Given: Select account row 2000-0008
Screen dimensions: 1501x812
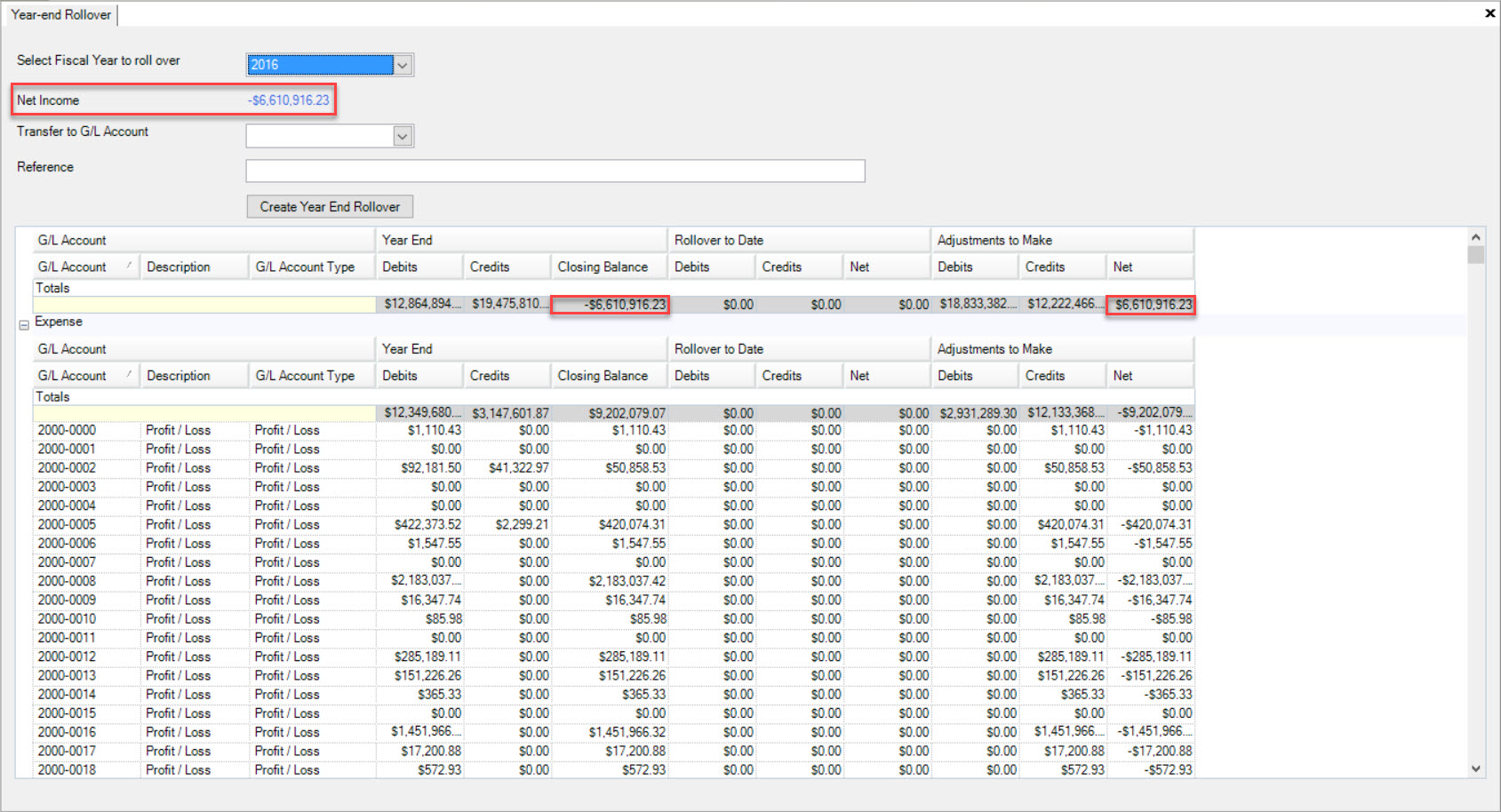Looking at the screenshot, I should [x=613, y=581].
